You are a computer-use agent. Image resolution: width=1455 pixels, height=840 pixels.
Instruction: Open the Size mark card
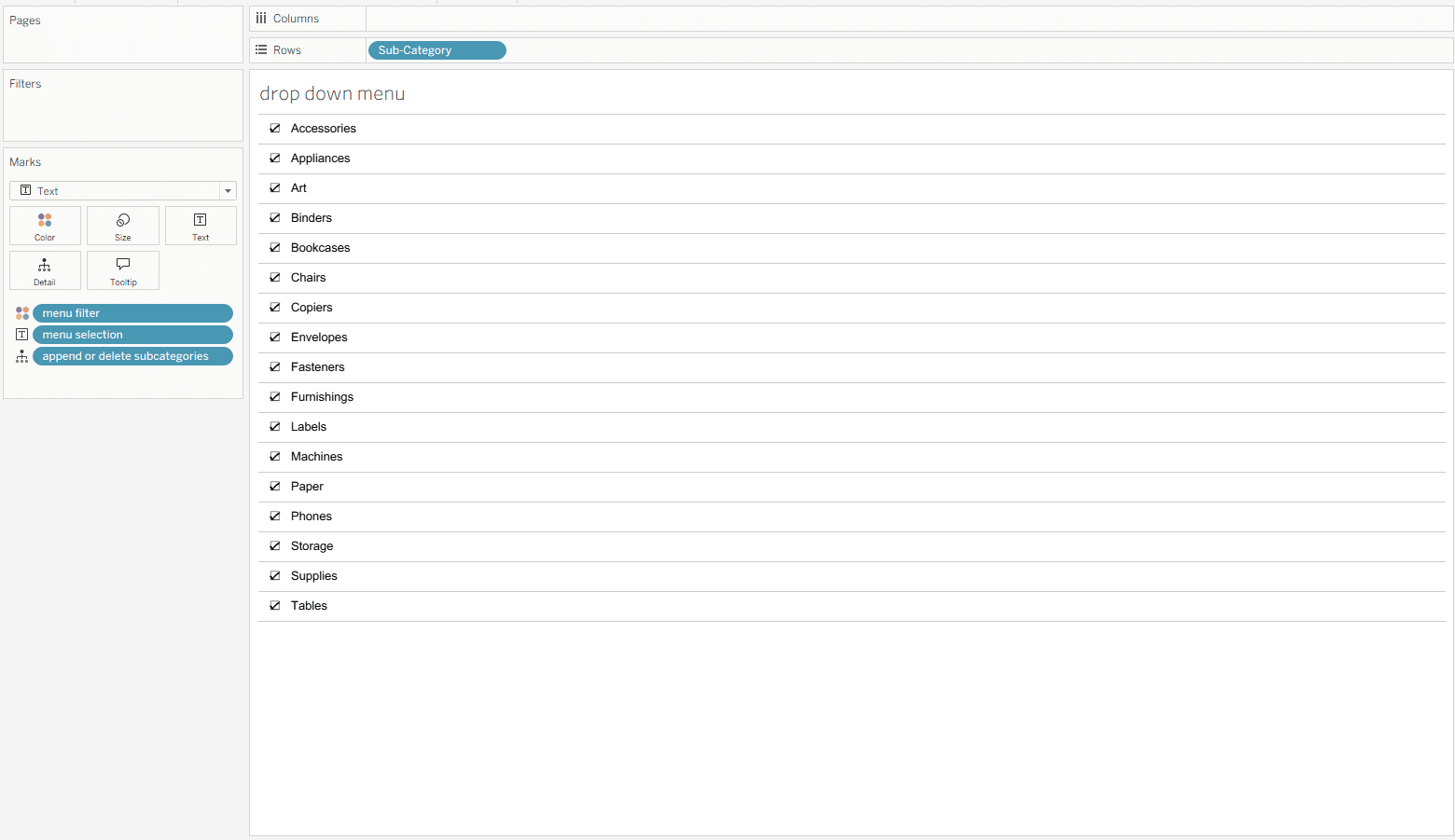[x=123, y=226]
